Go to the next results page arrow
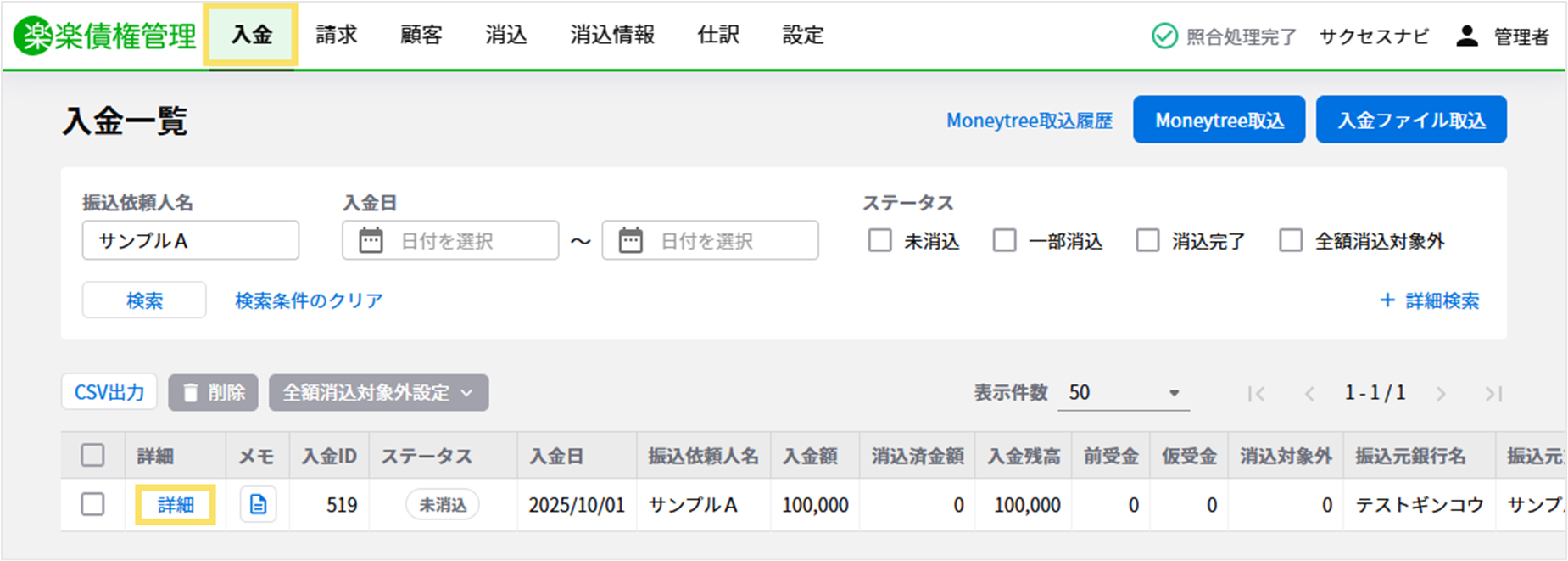Viewport: 1568px width, 561px height. 1441,394
